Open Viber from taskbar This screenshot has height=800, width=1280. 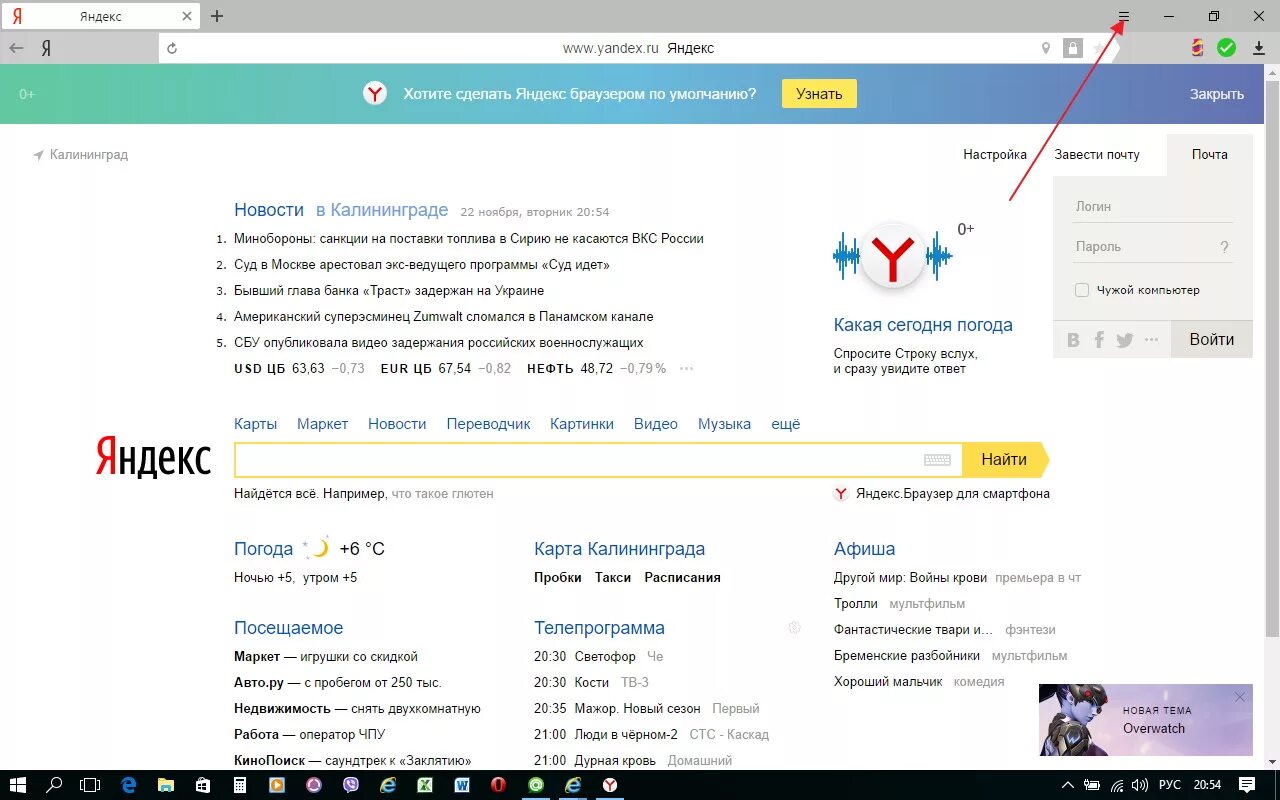click(350, 785)
